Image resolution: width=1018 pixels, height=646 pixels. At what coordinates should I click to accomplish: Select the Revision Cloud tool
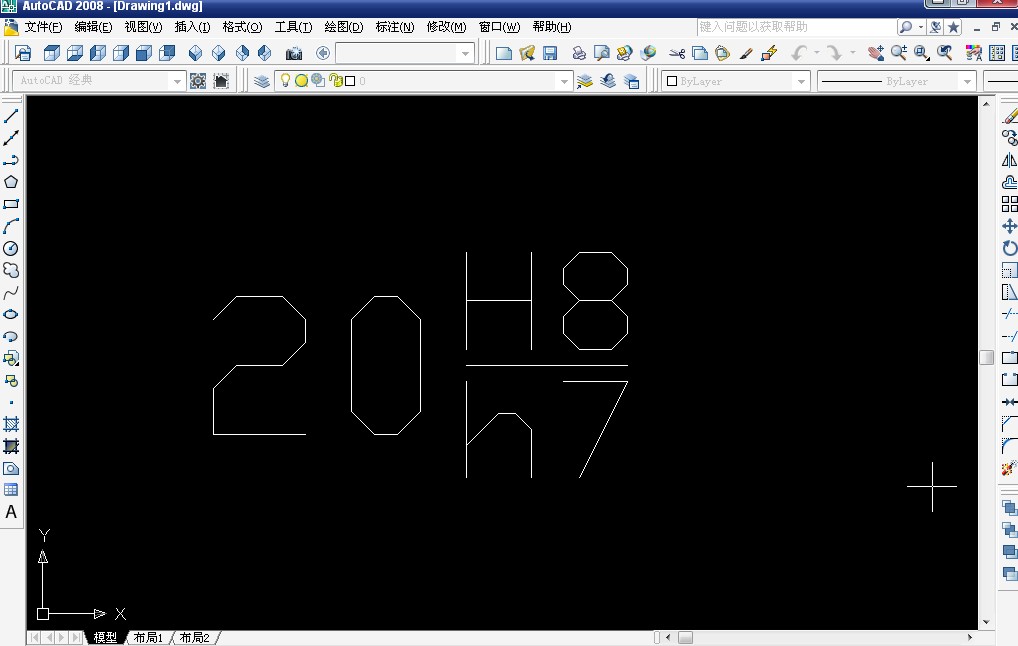(11, 270)
